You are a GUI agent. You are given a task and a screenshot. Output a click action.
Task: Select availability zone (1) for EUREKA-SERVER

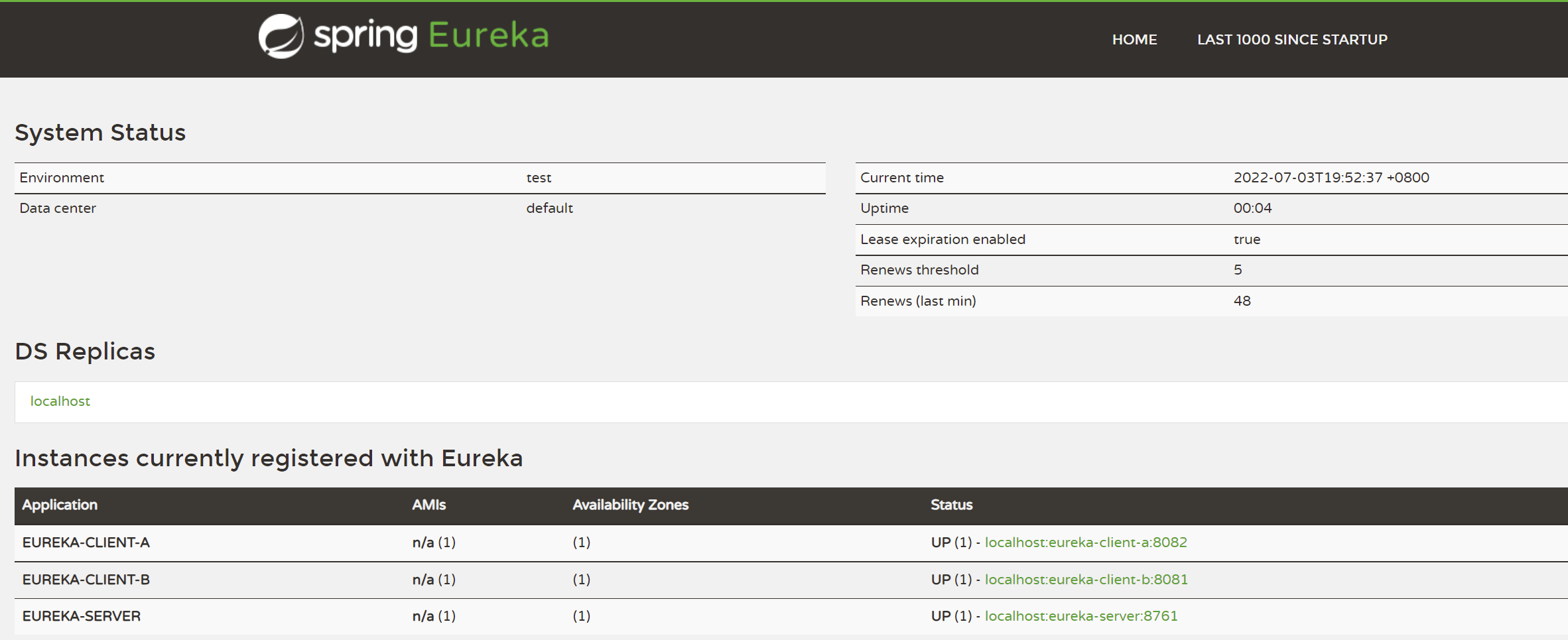(x=582, y=616)
